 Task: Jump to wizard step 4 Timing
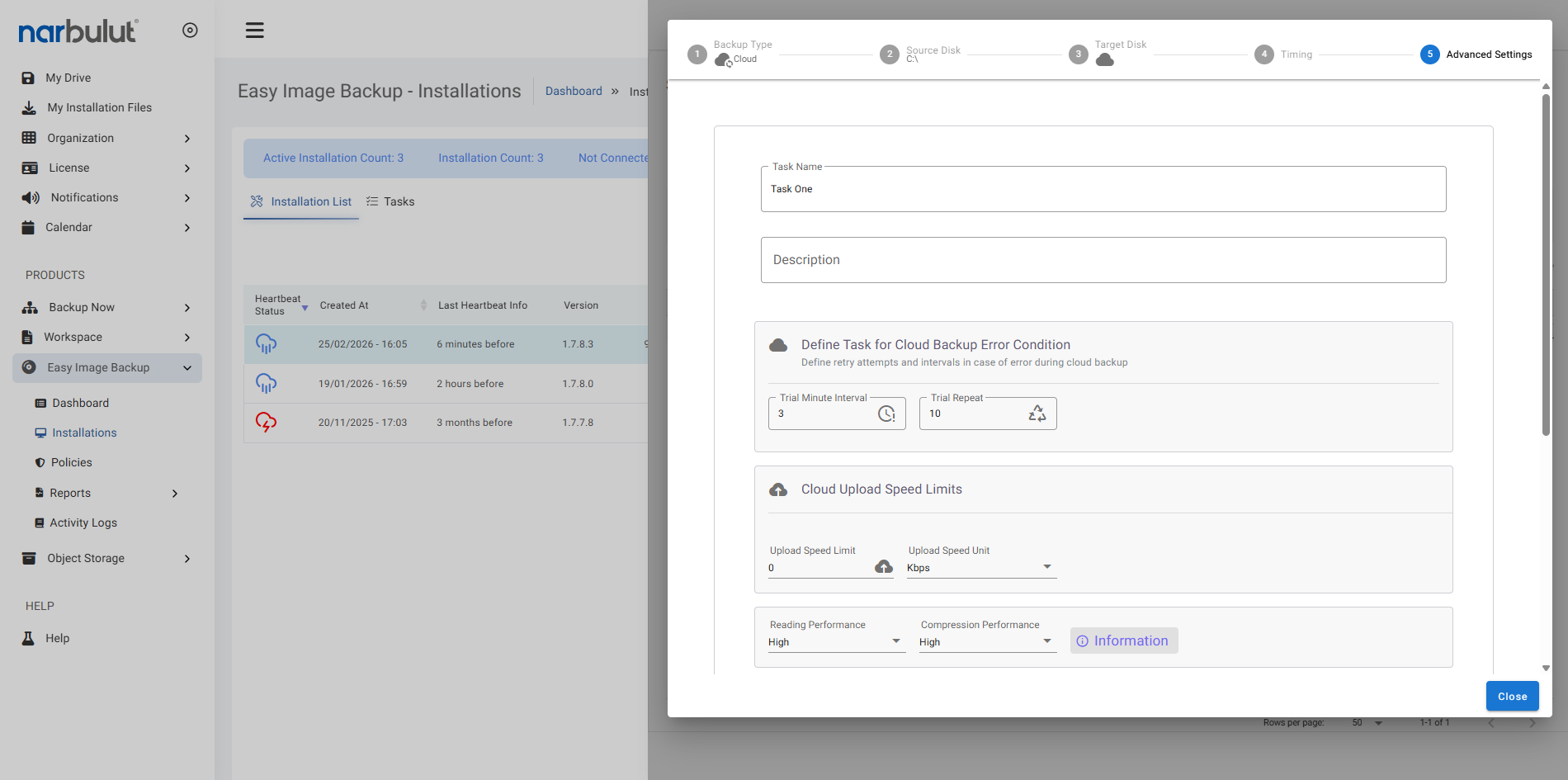click(x=1264, y=54)
